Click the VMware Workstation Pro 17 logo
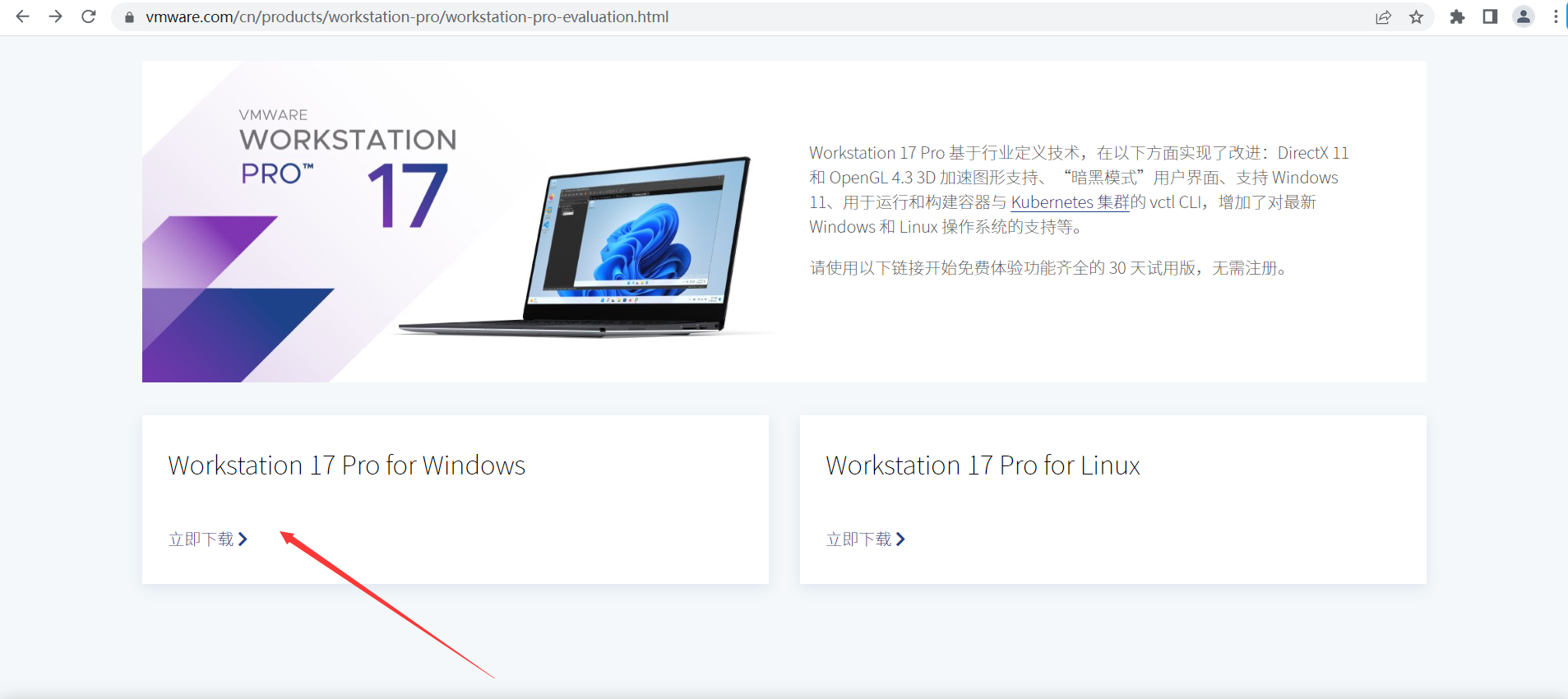 click(348, 168)
